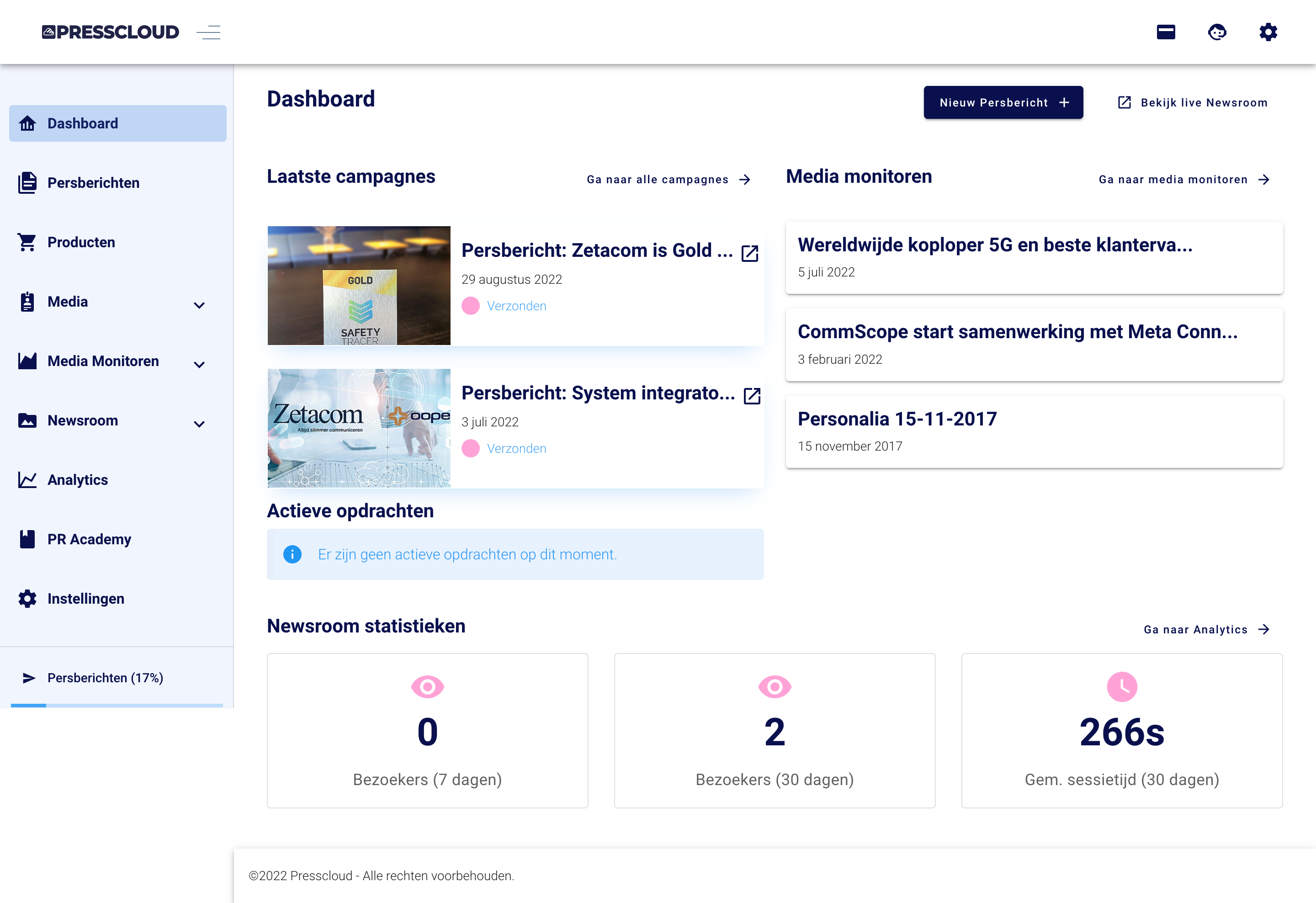Open Zetacom is Gold press release externally
This screenshot has width=1316, height=903.
click(x=749, y=253)
